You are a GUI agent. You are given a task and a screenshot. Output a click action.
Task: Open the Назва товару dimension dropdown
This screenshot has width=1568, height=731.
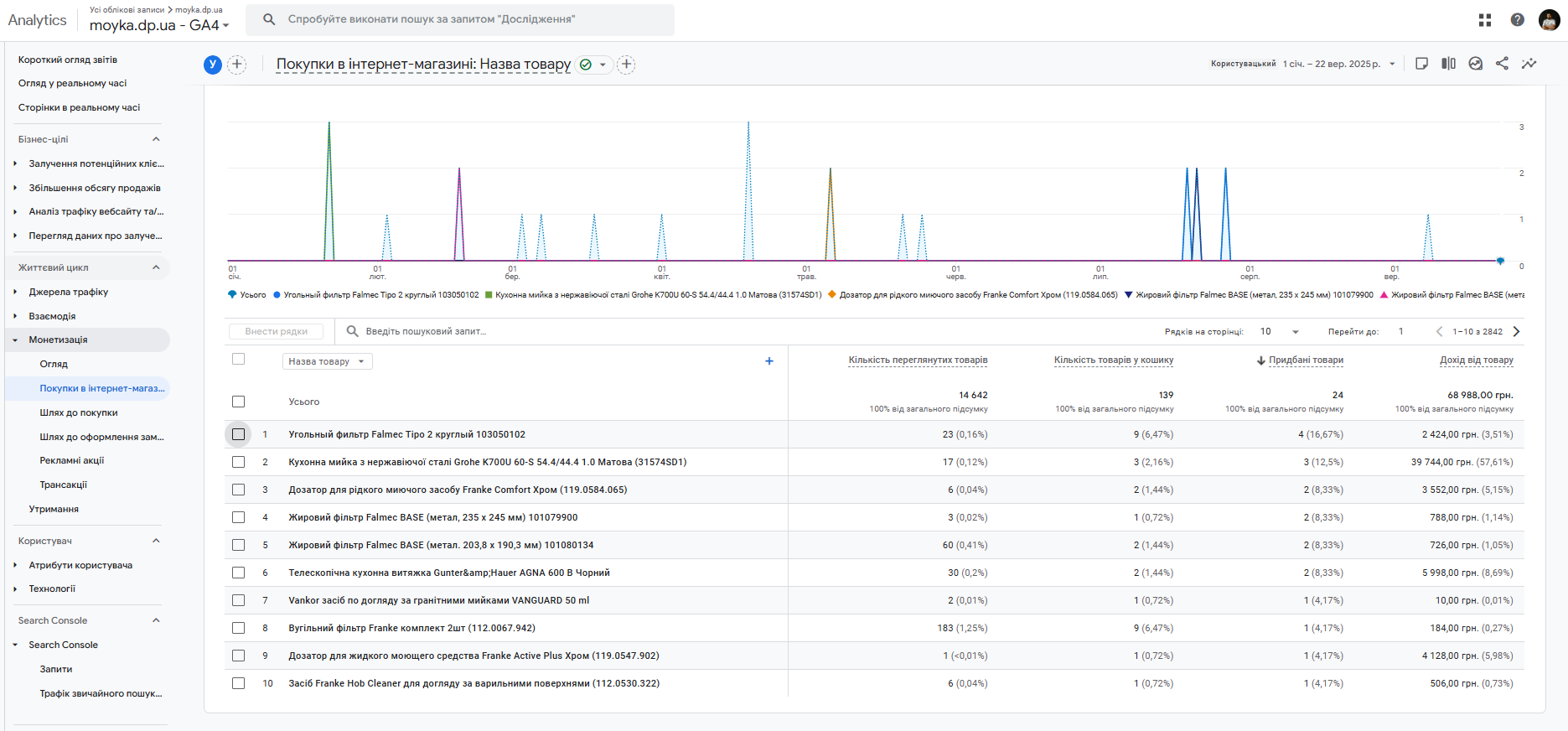point(327,361)
